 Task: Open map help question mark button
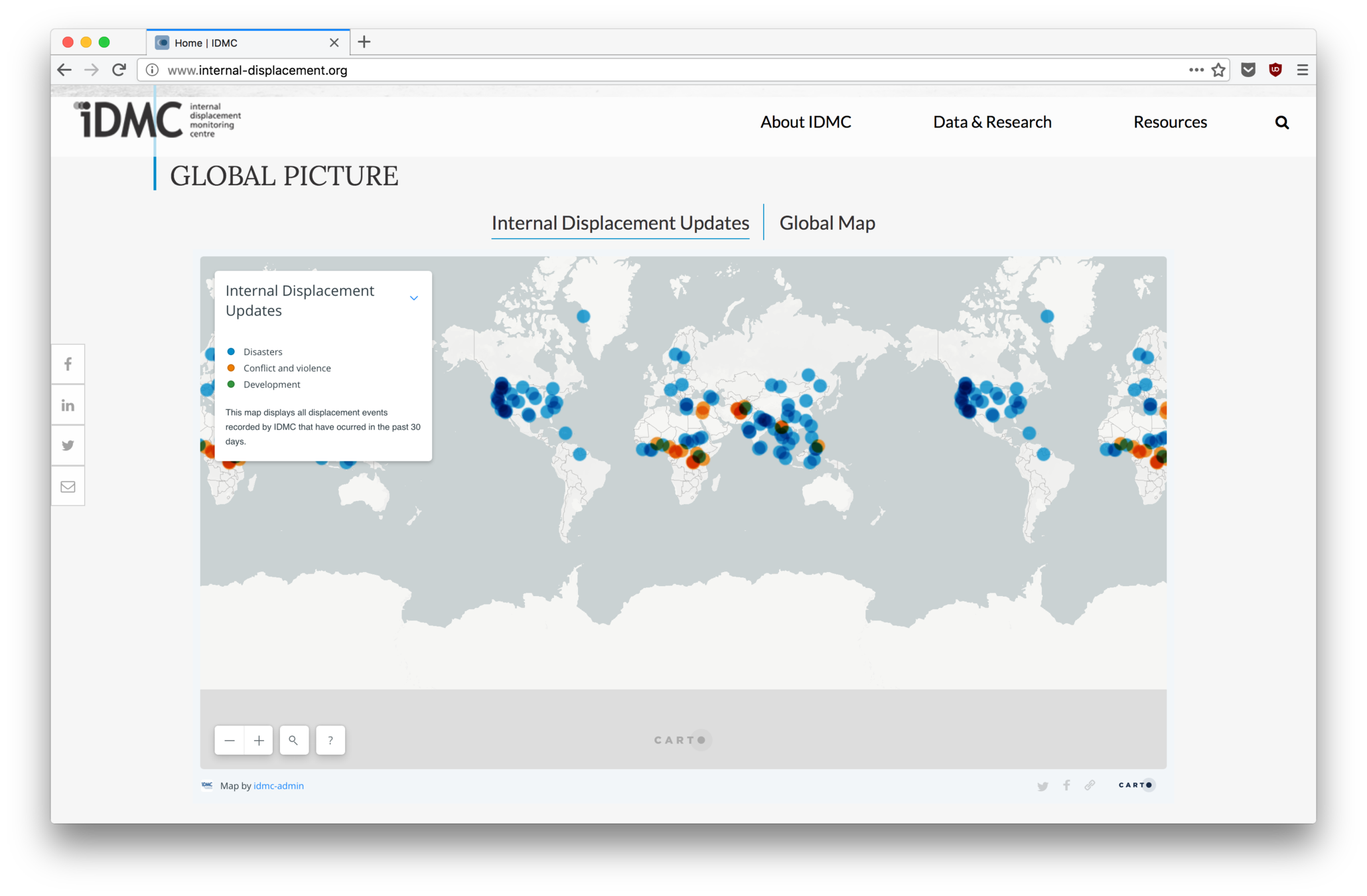click(x=330, y=740)
